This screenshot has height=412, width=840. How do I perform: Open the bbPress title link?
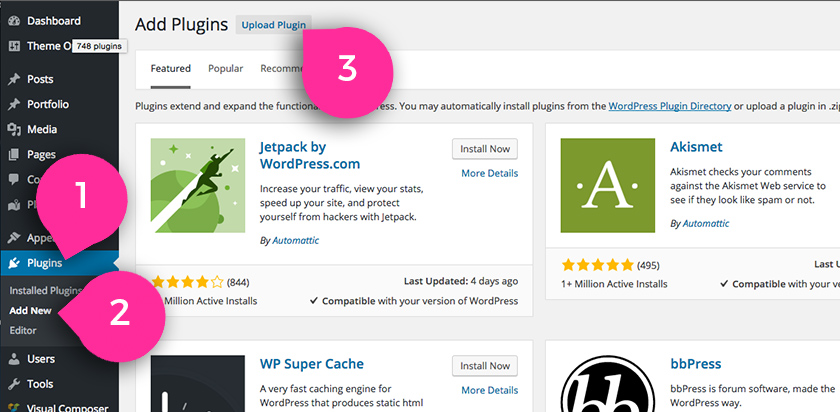coord(696,364)
